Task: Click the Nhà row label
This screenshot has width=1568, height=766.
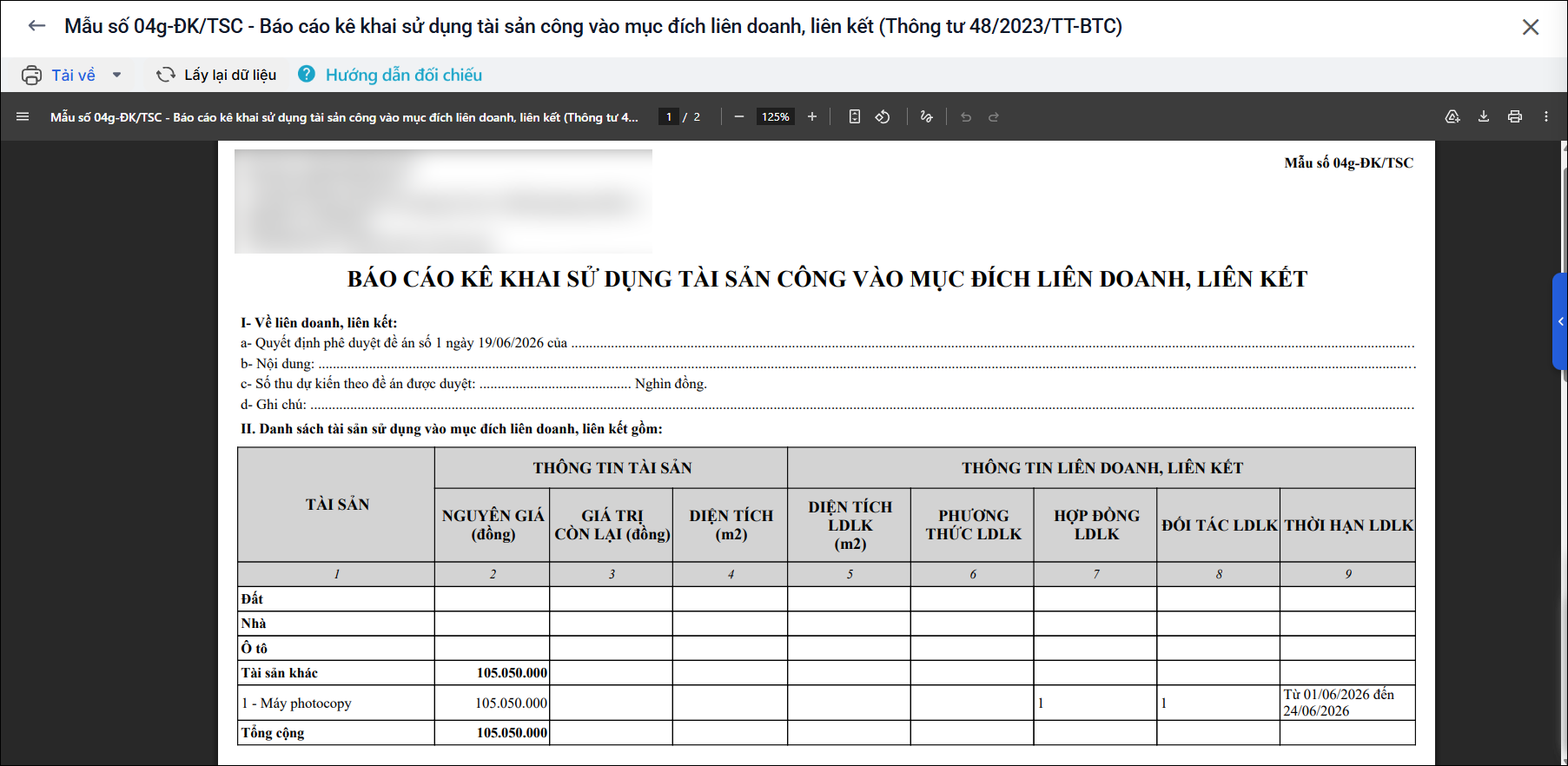Action: click(x=254, y=623)
